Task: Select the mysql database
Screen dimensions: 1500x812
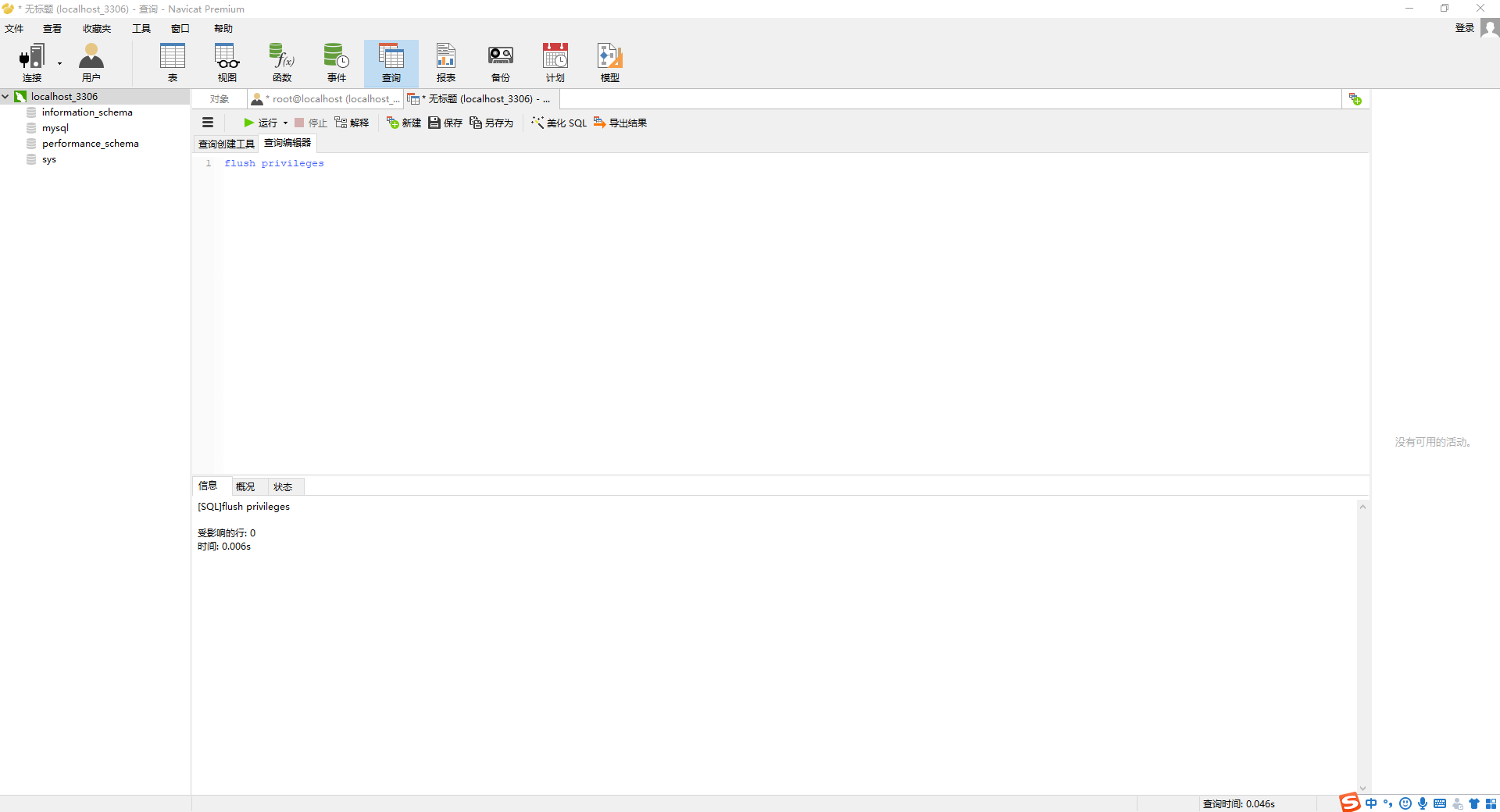Action: (55, 127)
